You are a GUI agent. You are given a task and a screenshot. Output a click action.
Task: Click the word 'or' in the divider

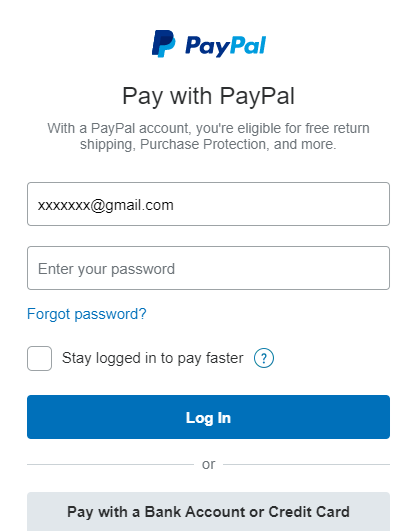pos(208,464)
